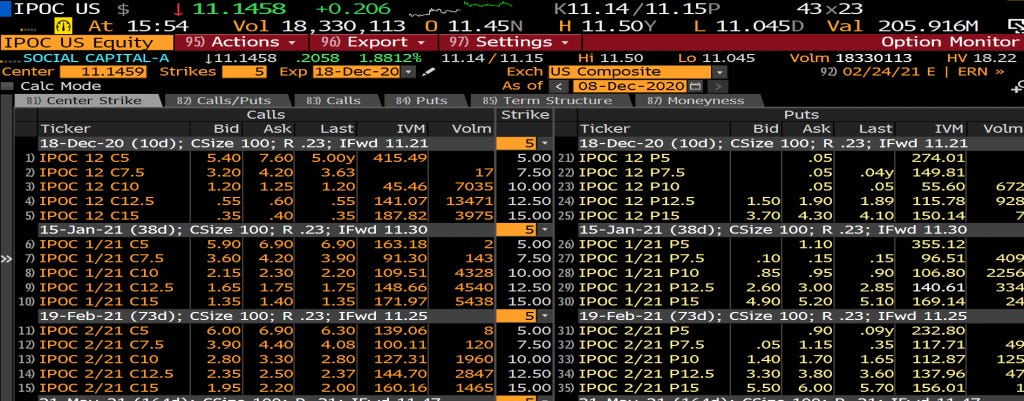Image resolution: width=1024 pixels, height=401 pixels.
Task: Switch to the Center Strike tab
Action: click(87, 101)
